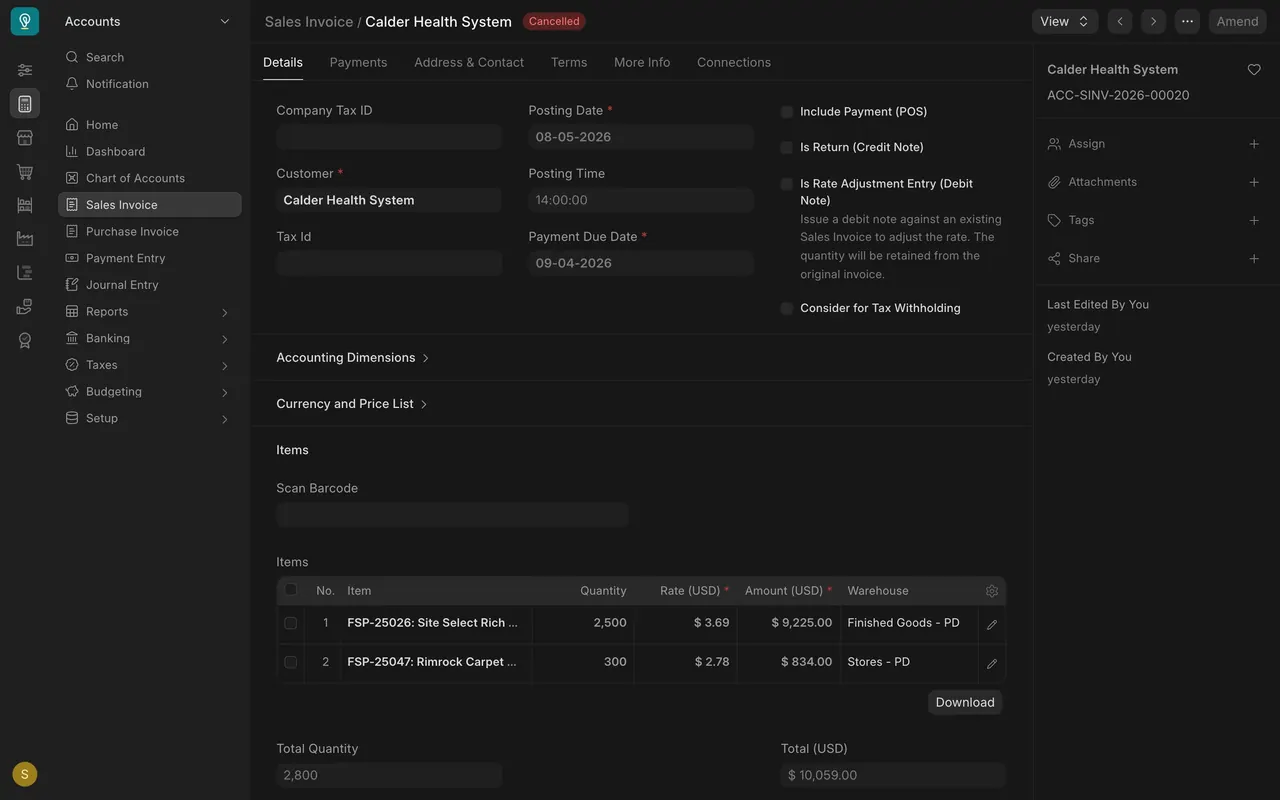Viewport: 1280px width, 800px height.
Task: Click the teal lightbulb app logo
Action: [25, 21]
